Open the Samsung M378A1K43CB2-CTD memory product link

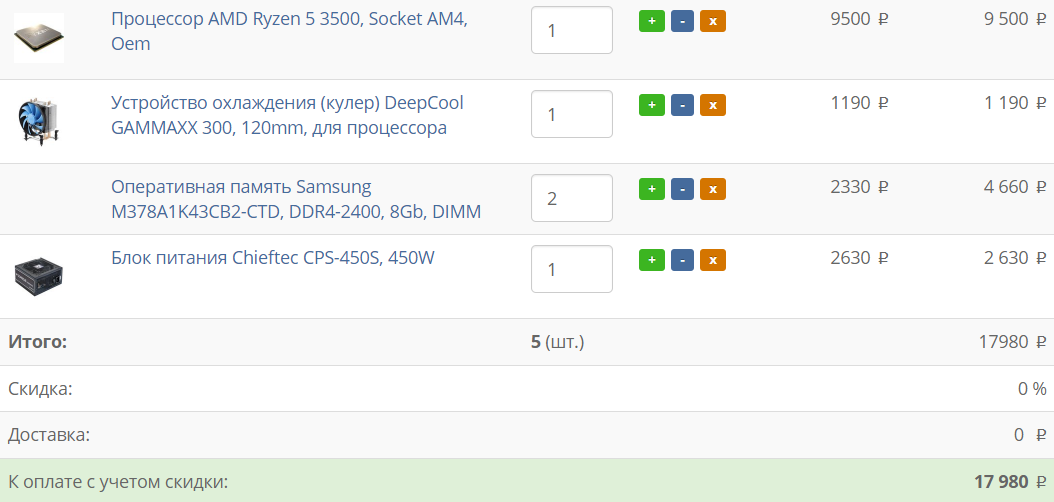[x=296, y=199]
